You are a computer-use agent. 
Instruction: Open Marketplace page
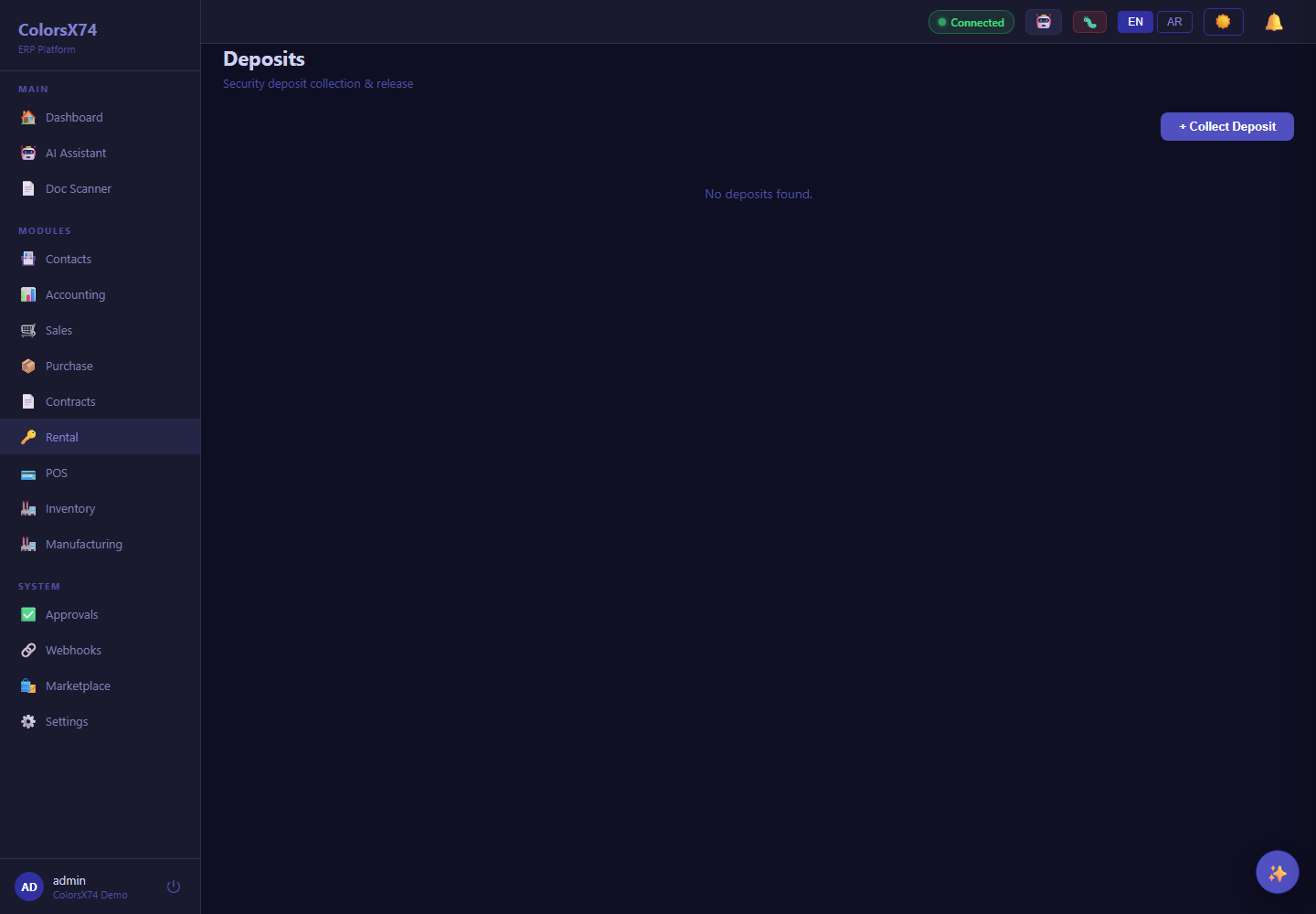(101, 685)
